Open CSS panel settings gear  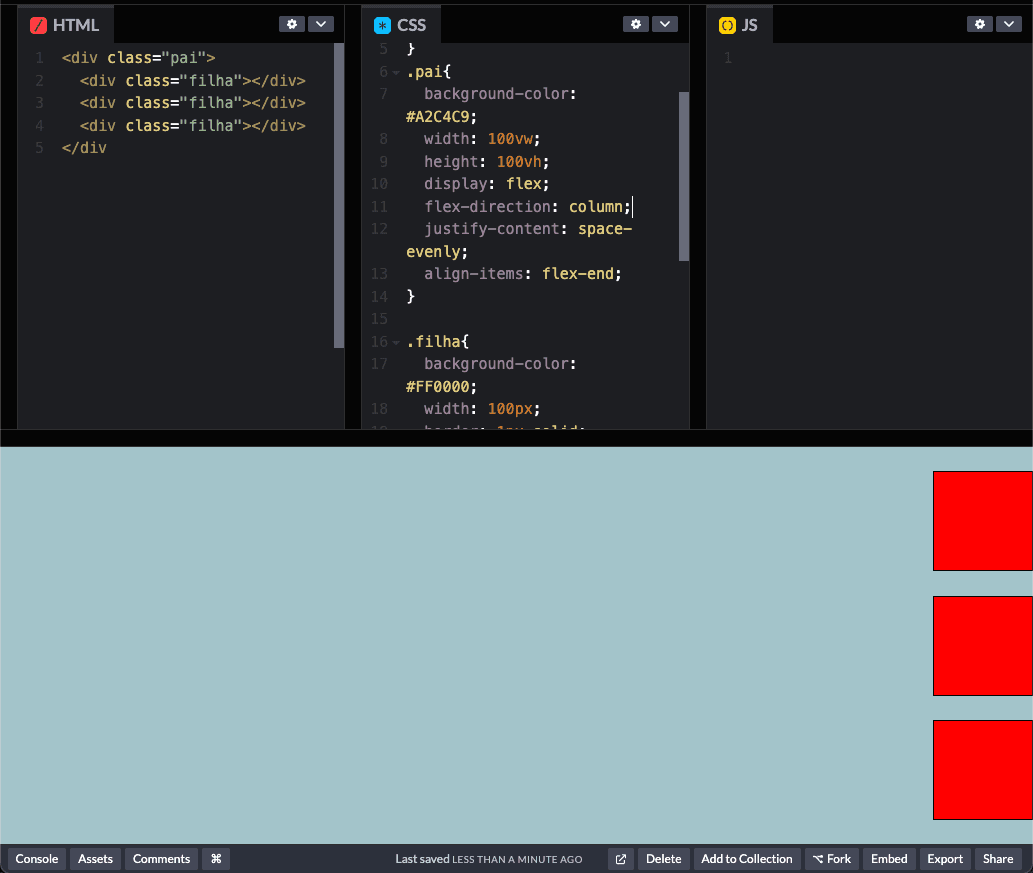tap(636, 24)
